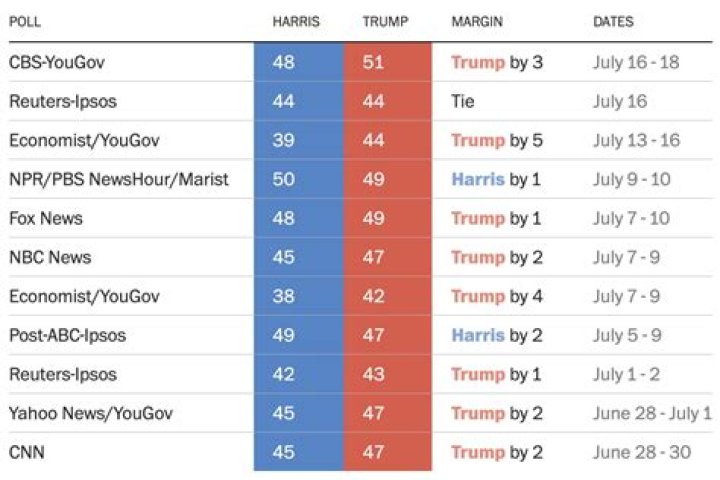Image resolution: width=720 pixels, height=480 pixels.
Task: Select the NBC News poll name
Action: [x=50, y=257]
